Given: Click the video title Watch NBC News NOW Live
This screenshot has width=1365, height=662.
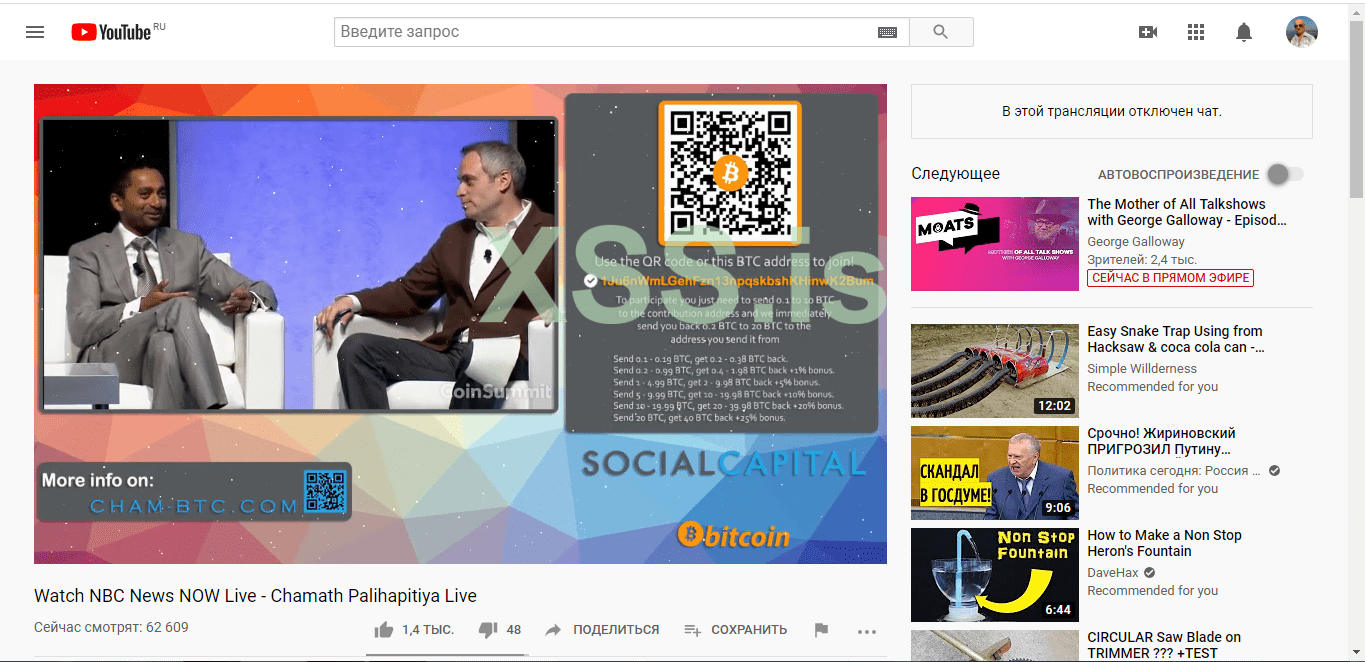Looking at the screenshot, I should point(255,596).
